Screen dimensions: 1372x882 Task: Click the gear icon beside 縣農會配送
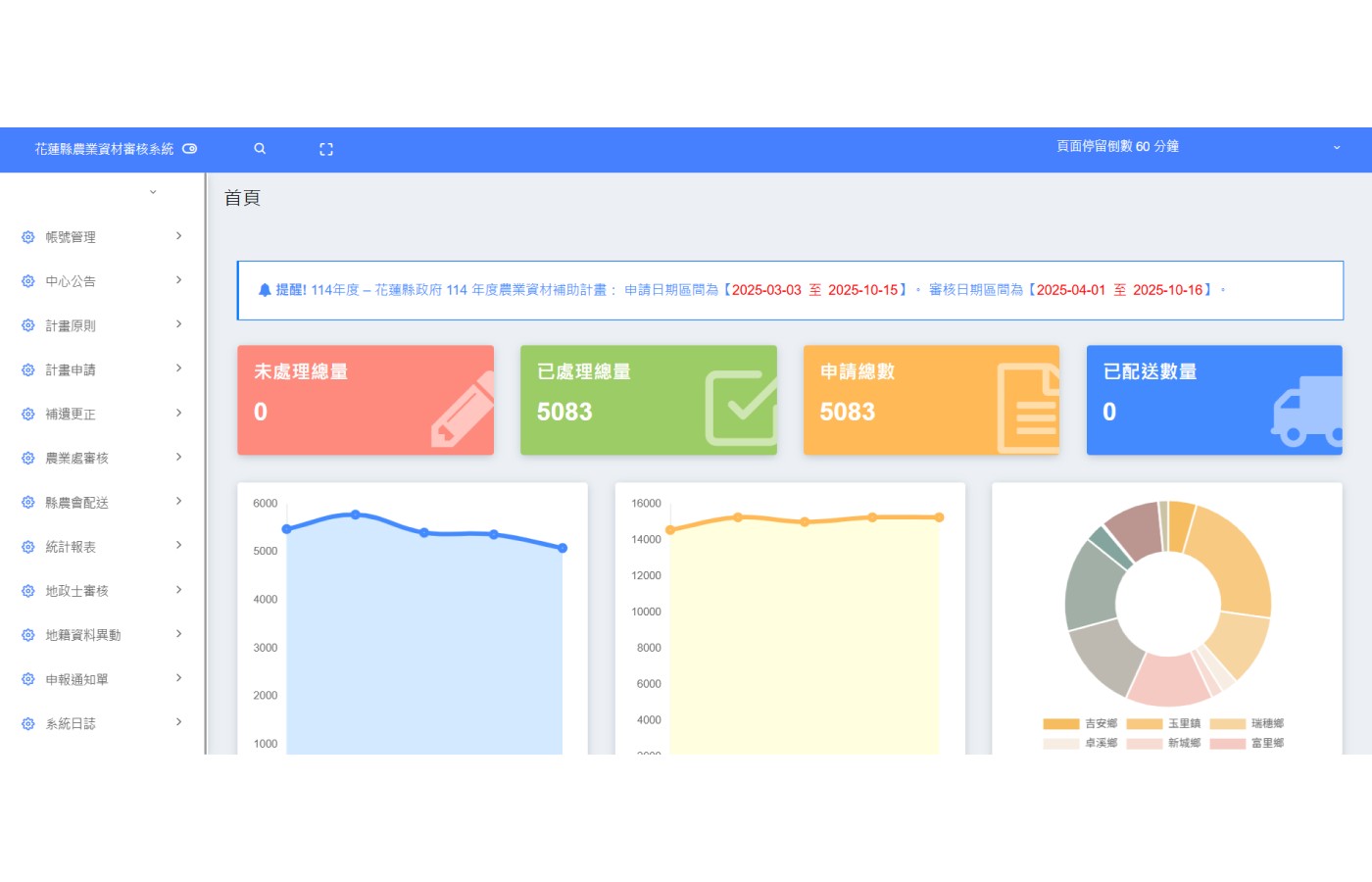27,502
